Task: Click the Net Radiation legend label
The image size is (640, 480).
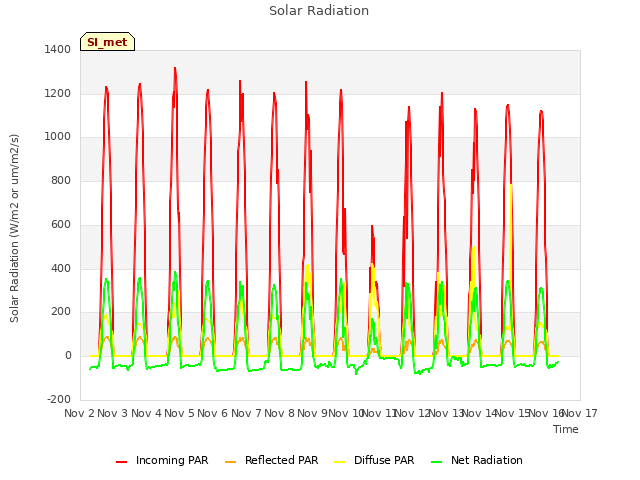Action: [487, 460]
